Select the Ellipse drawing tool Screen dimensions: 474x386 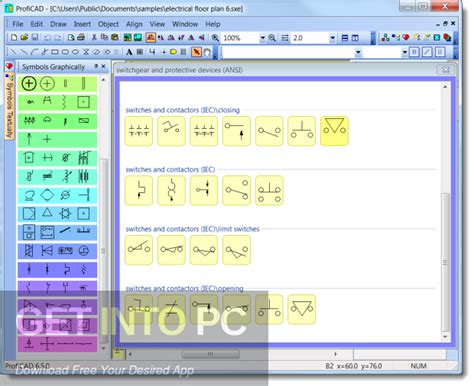click(75, 52)
